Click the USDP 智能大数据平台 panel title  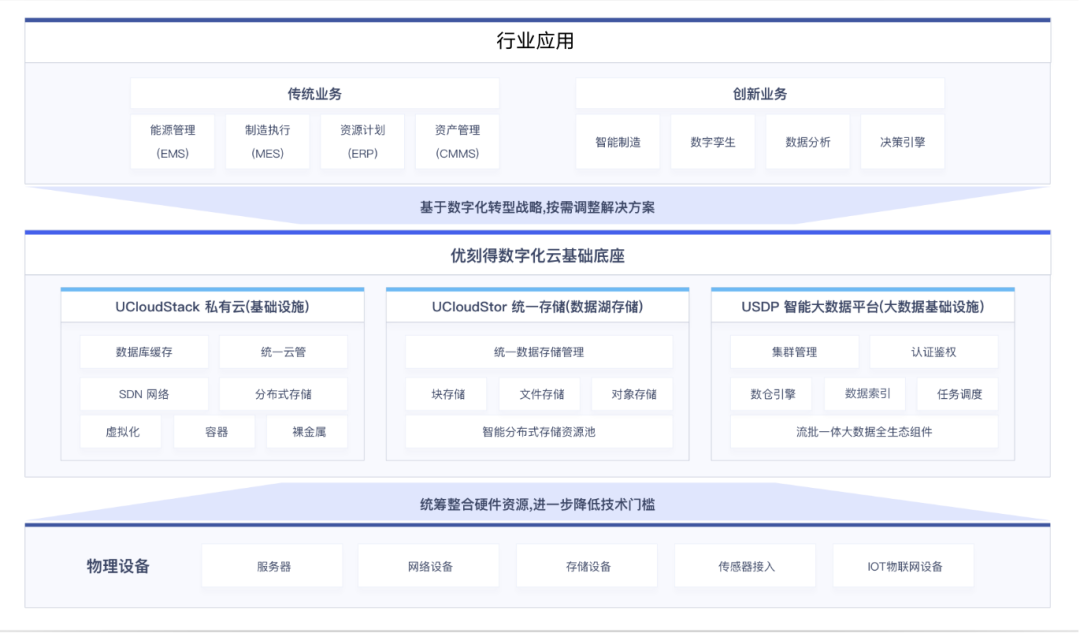pyautogui.click(x=862, y=307)
